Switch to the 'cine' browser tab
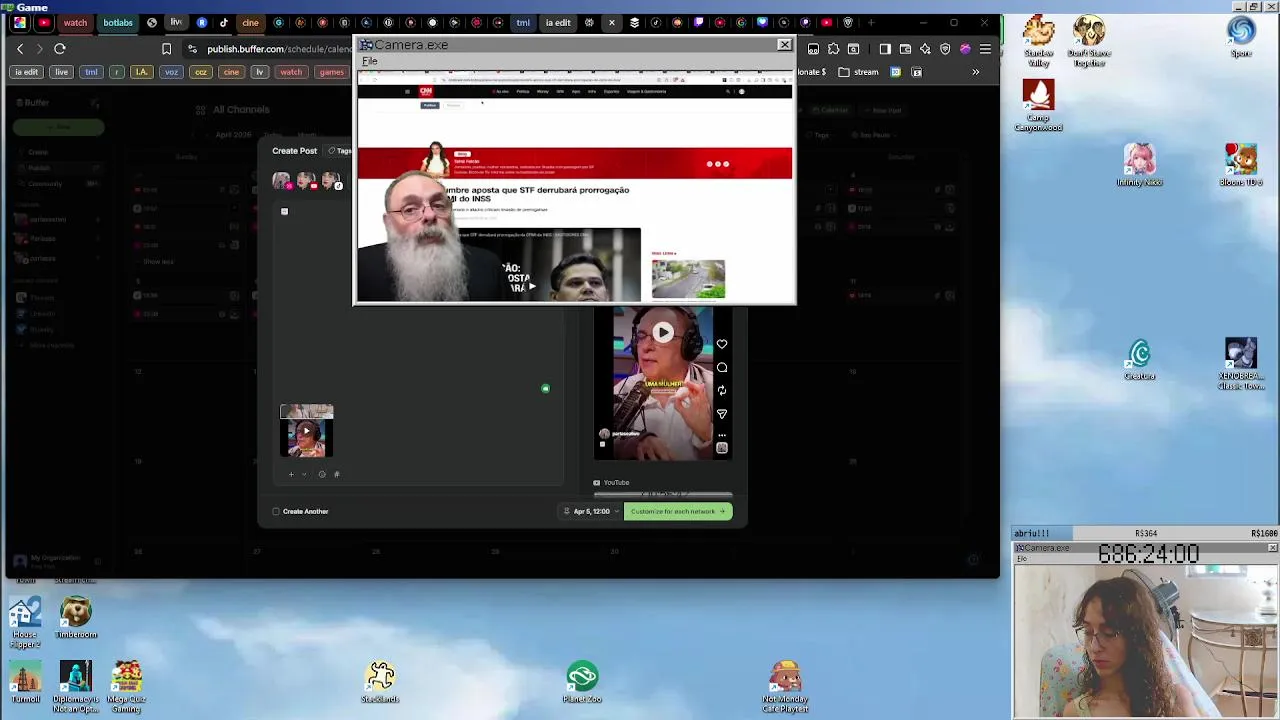This screenshot has height=720, width=1280. pos(250,22)
